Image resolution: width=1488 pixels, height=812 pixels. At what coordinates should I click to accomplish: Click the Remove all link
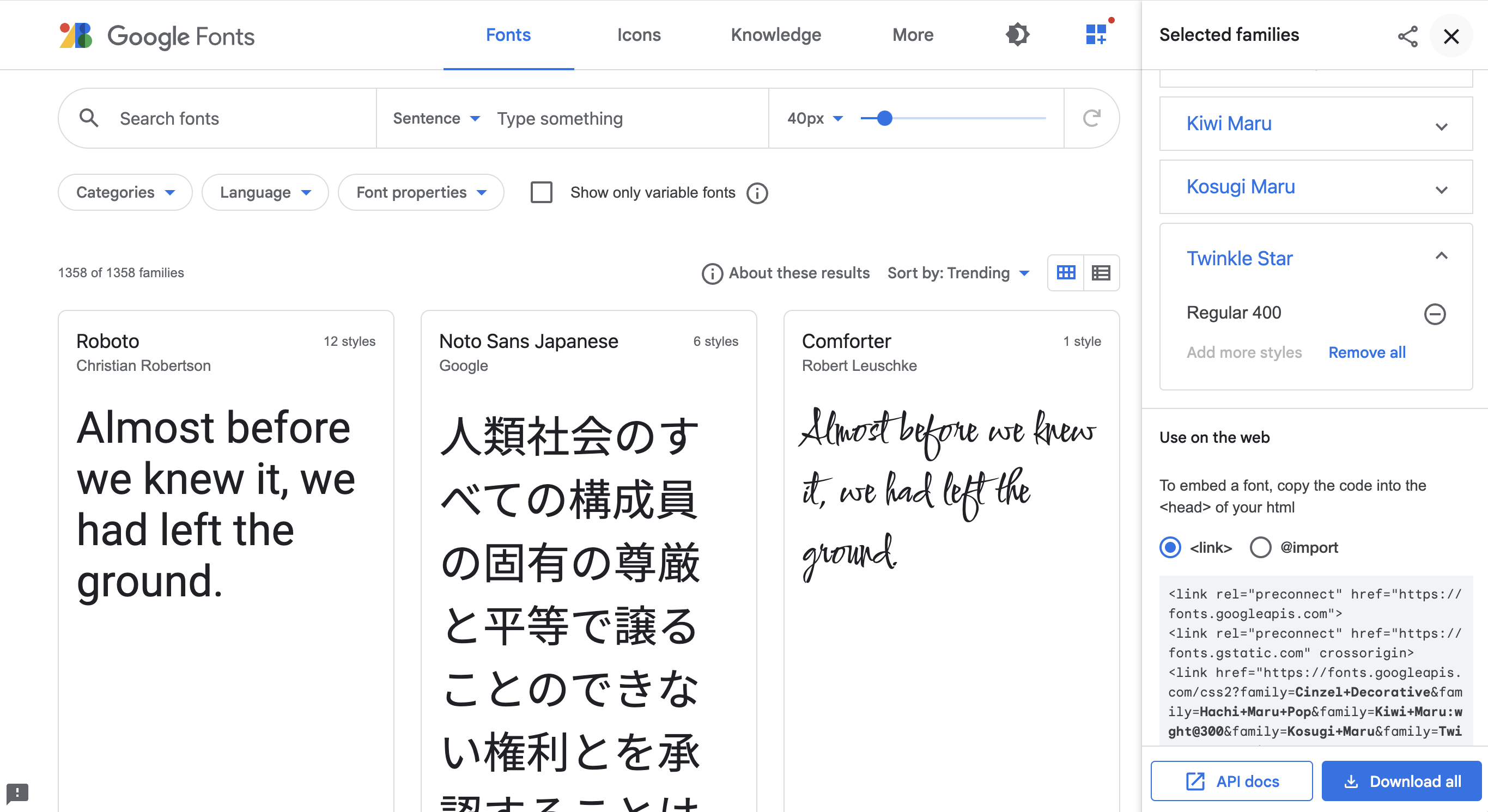coord(1366,352)
